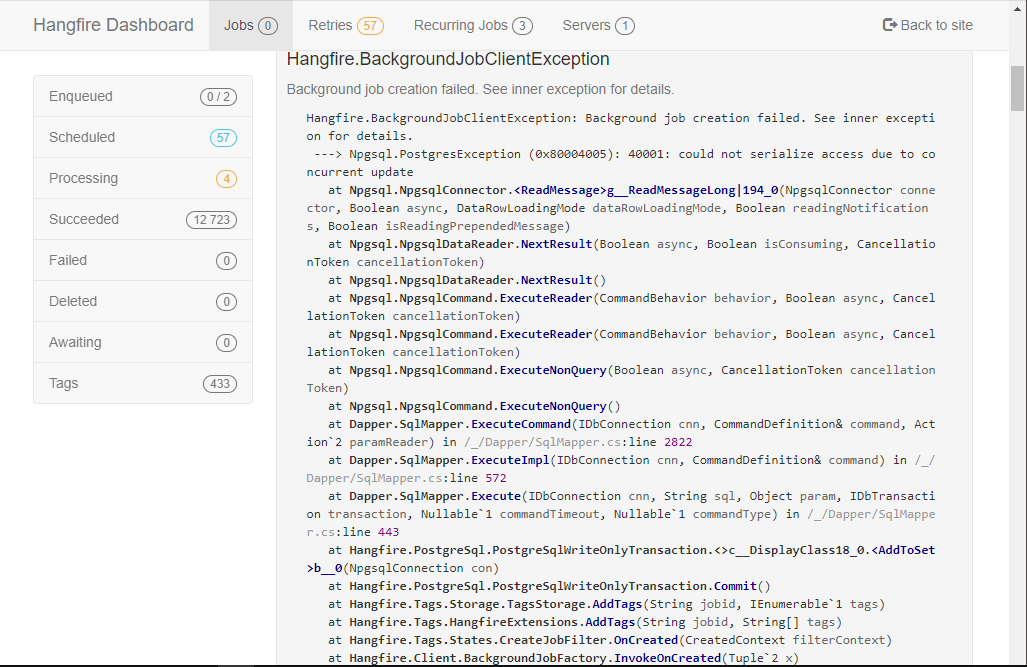The width and height of the screenshot is (1027, 667).
Task: Open the Failed jobs section
Action: tap(67, 260)
